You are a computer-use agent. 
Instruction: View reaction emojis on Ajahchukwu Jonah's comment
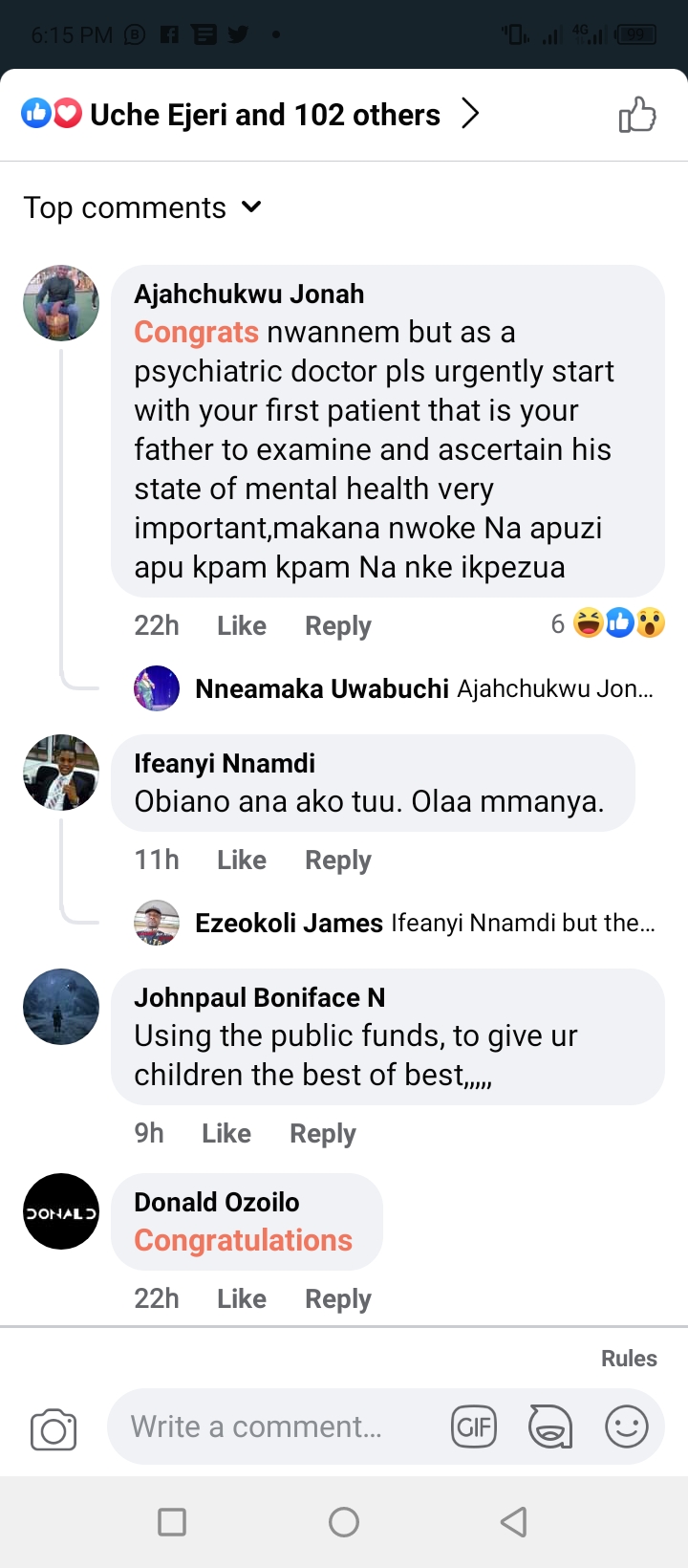coord(617,623)
